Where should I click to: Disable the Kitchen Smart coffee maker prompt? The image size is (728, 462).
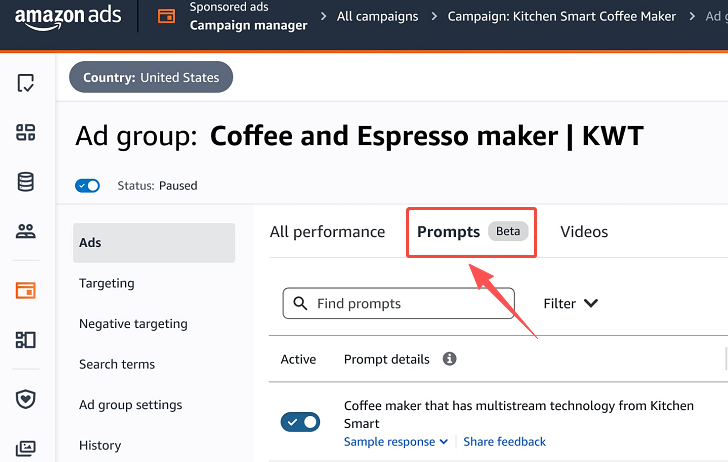[300, 423]
